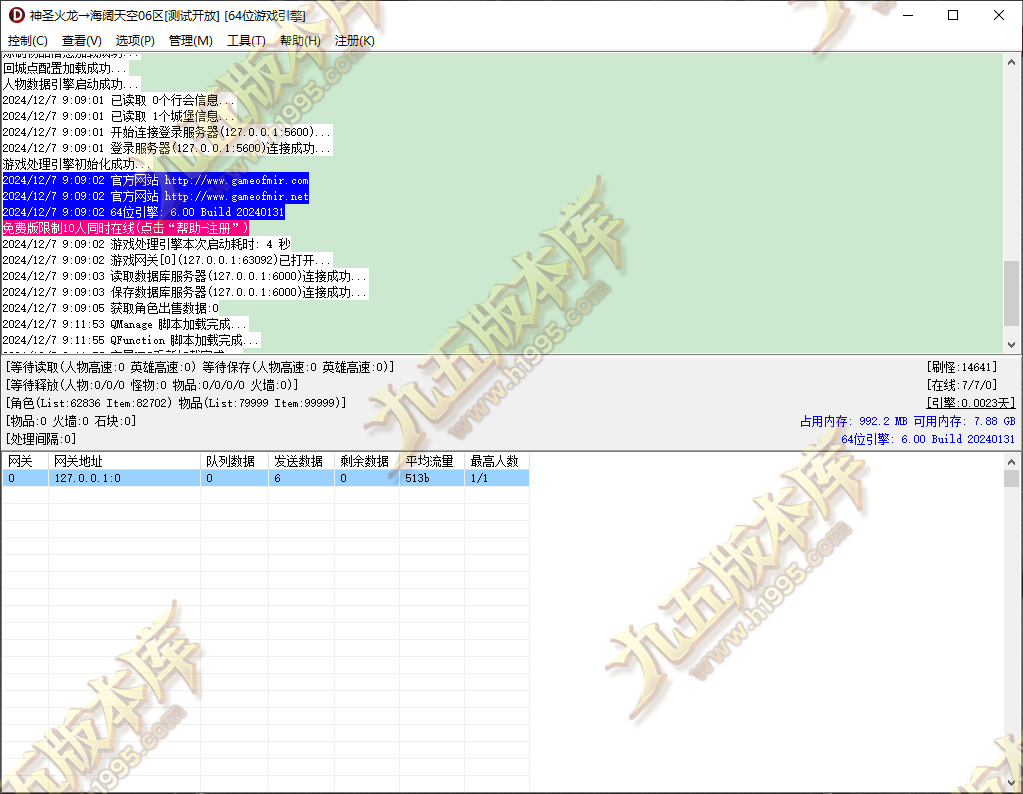
Task: Click the gateway list scroll up arrow
Action: pyautogui.click(x=1011, y=461)
